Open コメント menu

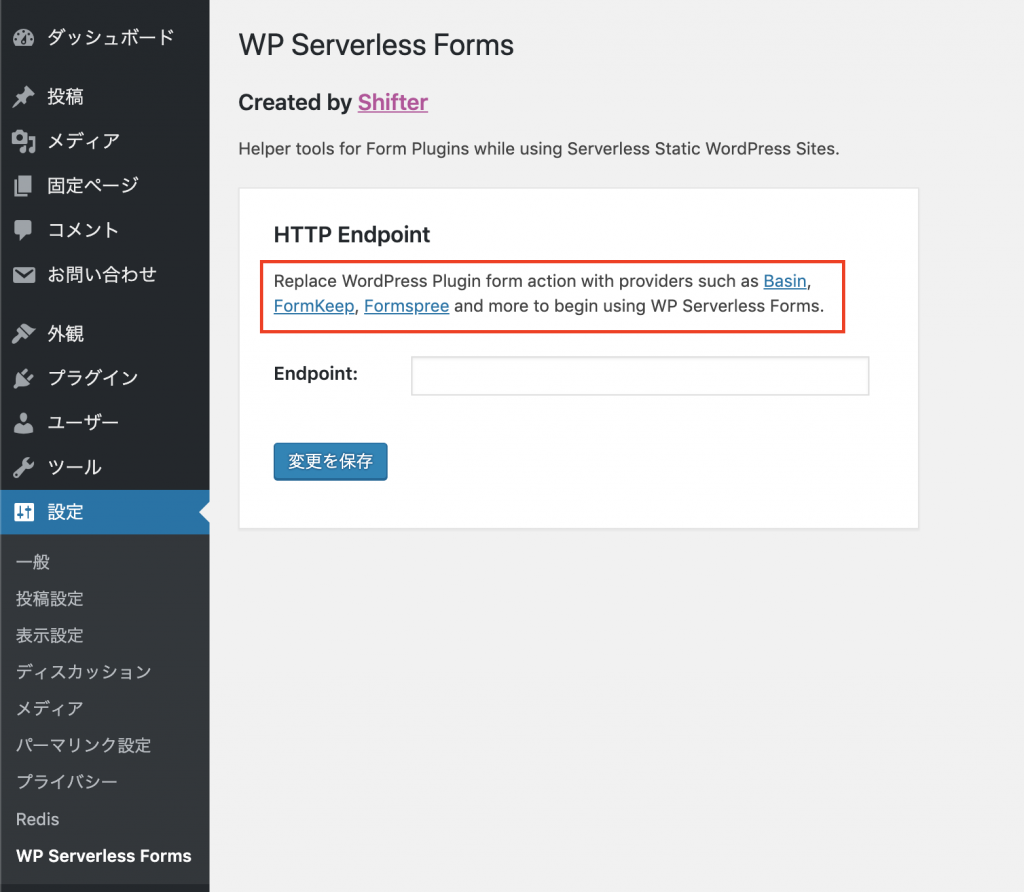point(83,230)
